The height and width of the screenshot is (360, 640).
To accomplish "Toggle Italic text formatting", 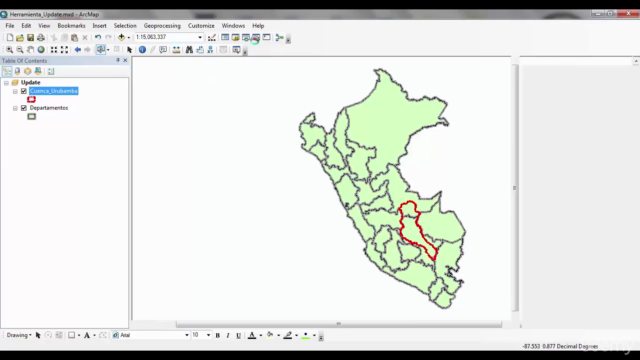I will [x=228, y=336].
